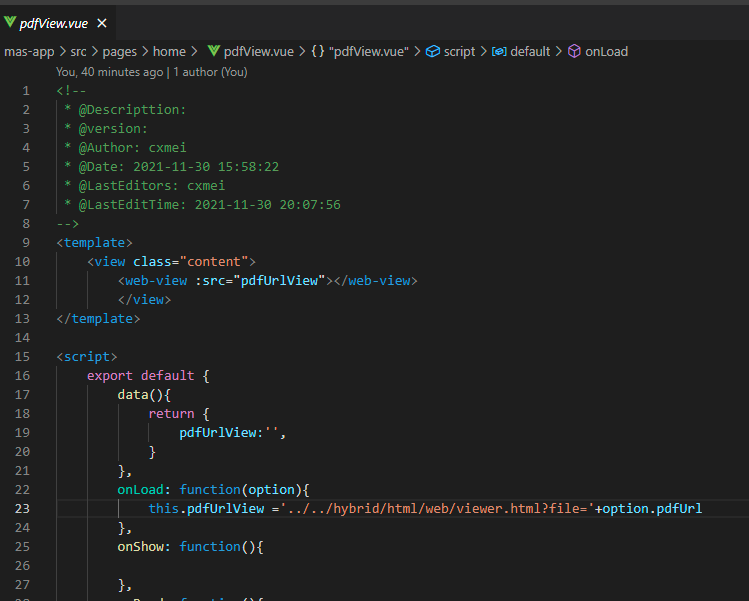The height and width of the screenshot is (601, 749).
Task: Open home folder in the breadcrumb
Action: coord(169,52)
